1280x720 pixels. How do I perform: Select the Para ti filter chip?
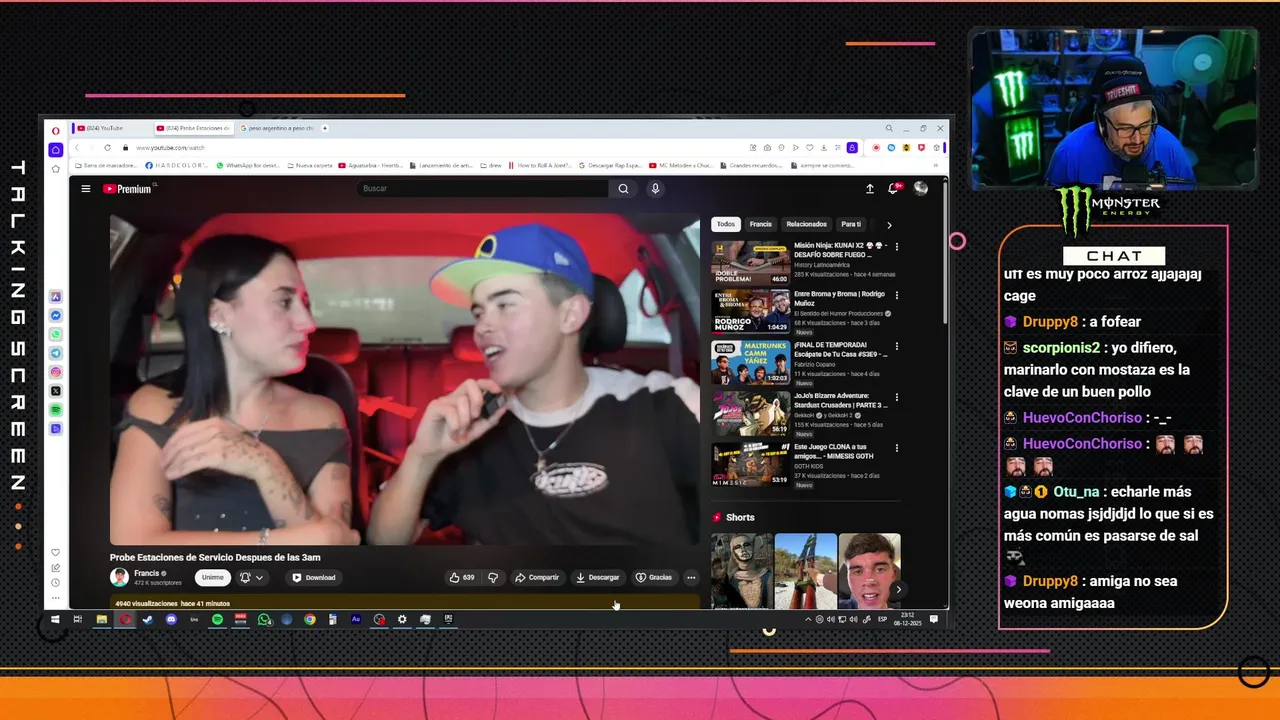click(851, 224)
